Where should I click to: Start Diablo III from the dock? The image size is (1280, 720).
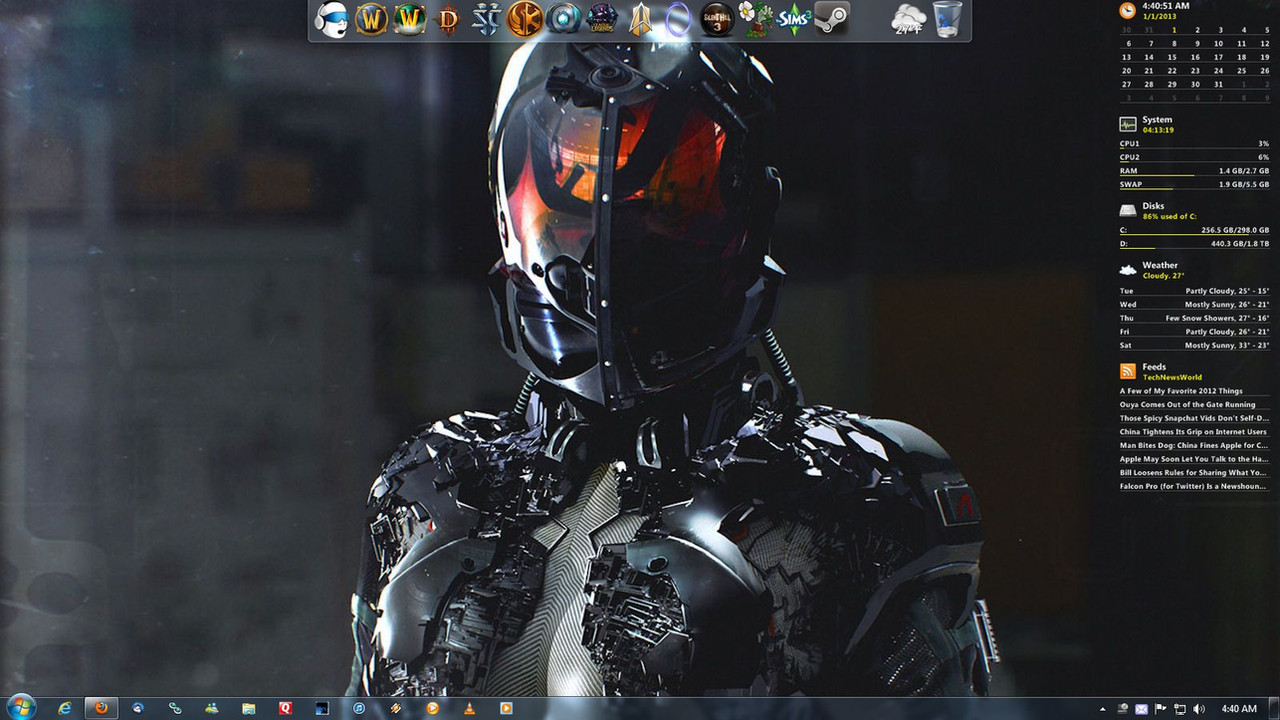tap(448, 19)
